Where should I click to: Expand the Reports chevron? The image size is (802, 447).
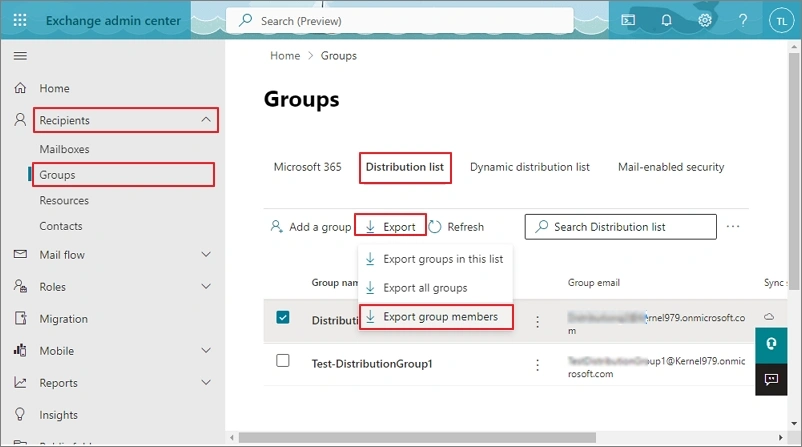(x=206, y=383)
